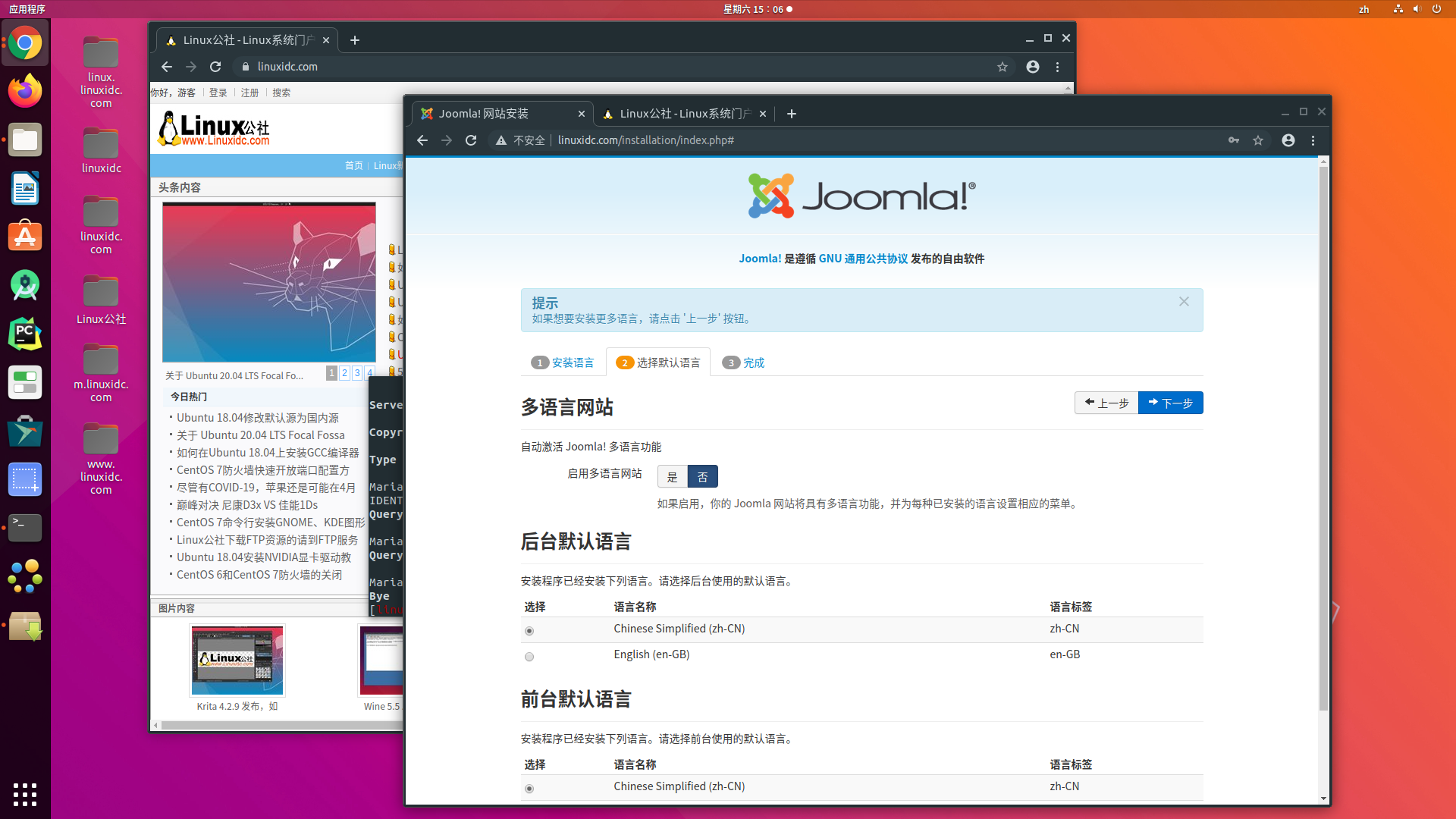Go to step 3 完成
Screen dimensions: 1456x819
point(743,362)
